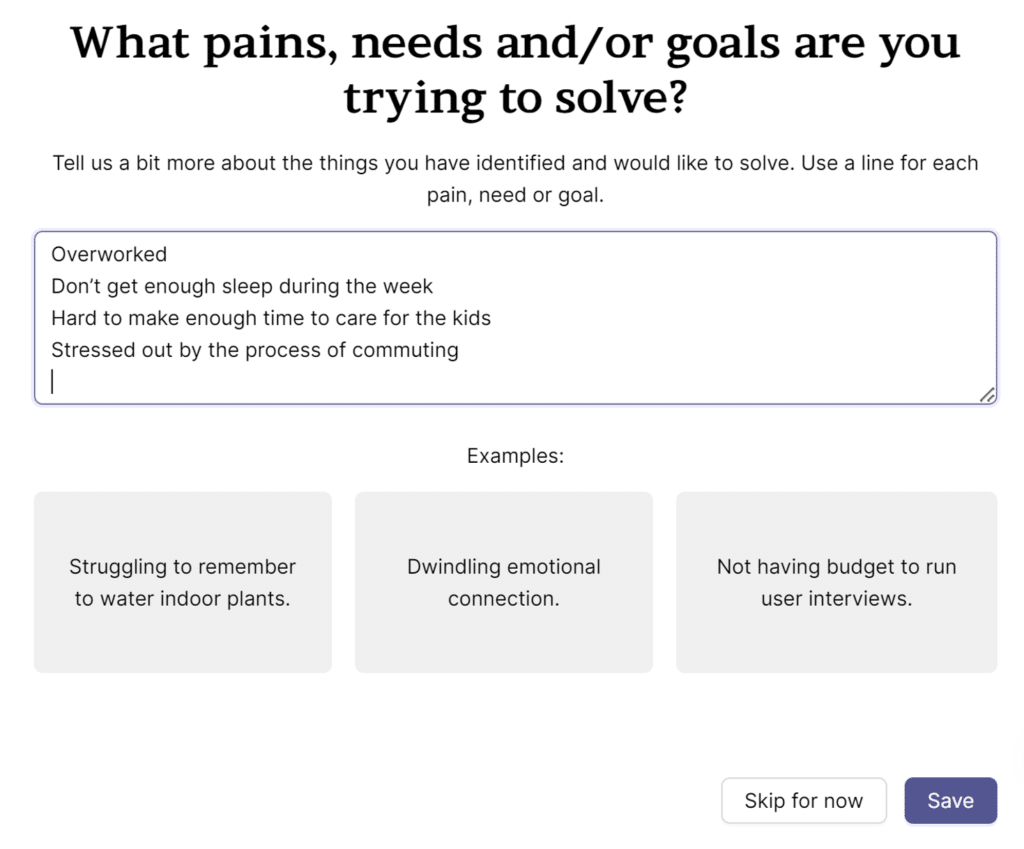Select the user interviews budget example card
The width and height of the screenshot is (1024, 849).
click(x=836, y=582)
